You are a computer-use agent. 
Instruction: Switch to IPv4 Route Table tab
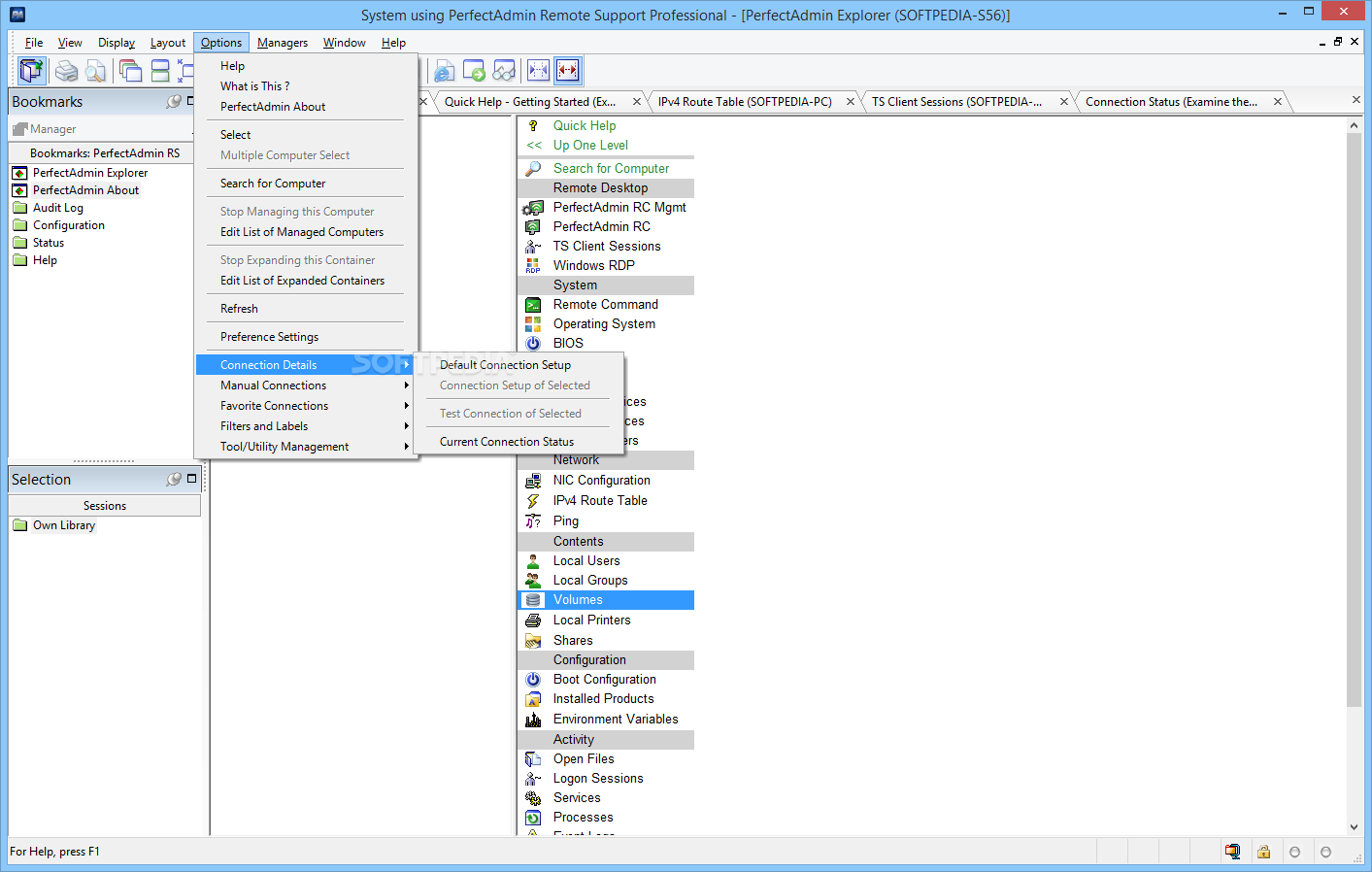pos(745,102)
